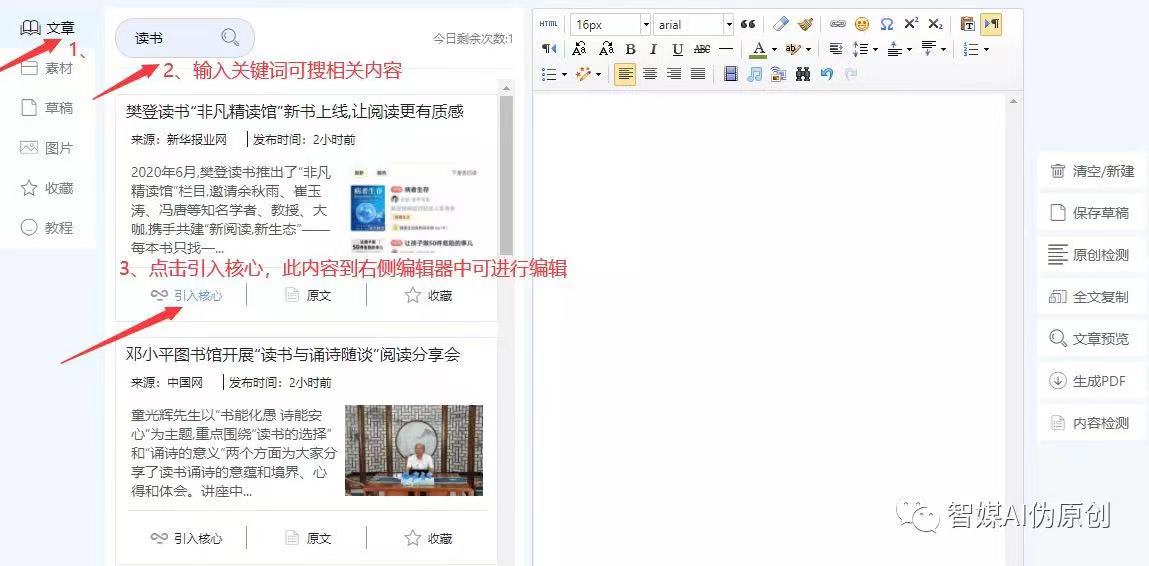Click the magnifier search icon
The image size is (1149, 566).
point(230,37)
